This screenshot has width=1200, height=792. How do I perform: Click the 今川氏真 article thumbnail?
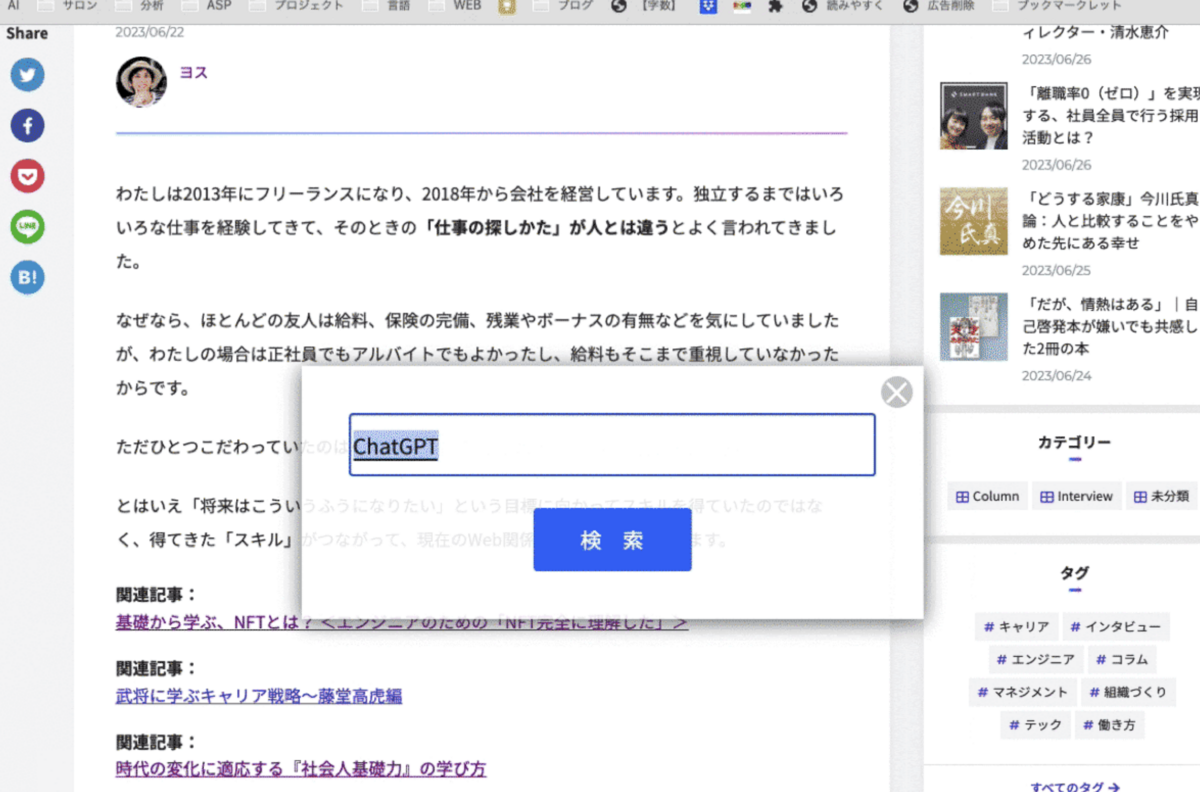(x=973, y=221)
